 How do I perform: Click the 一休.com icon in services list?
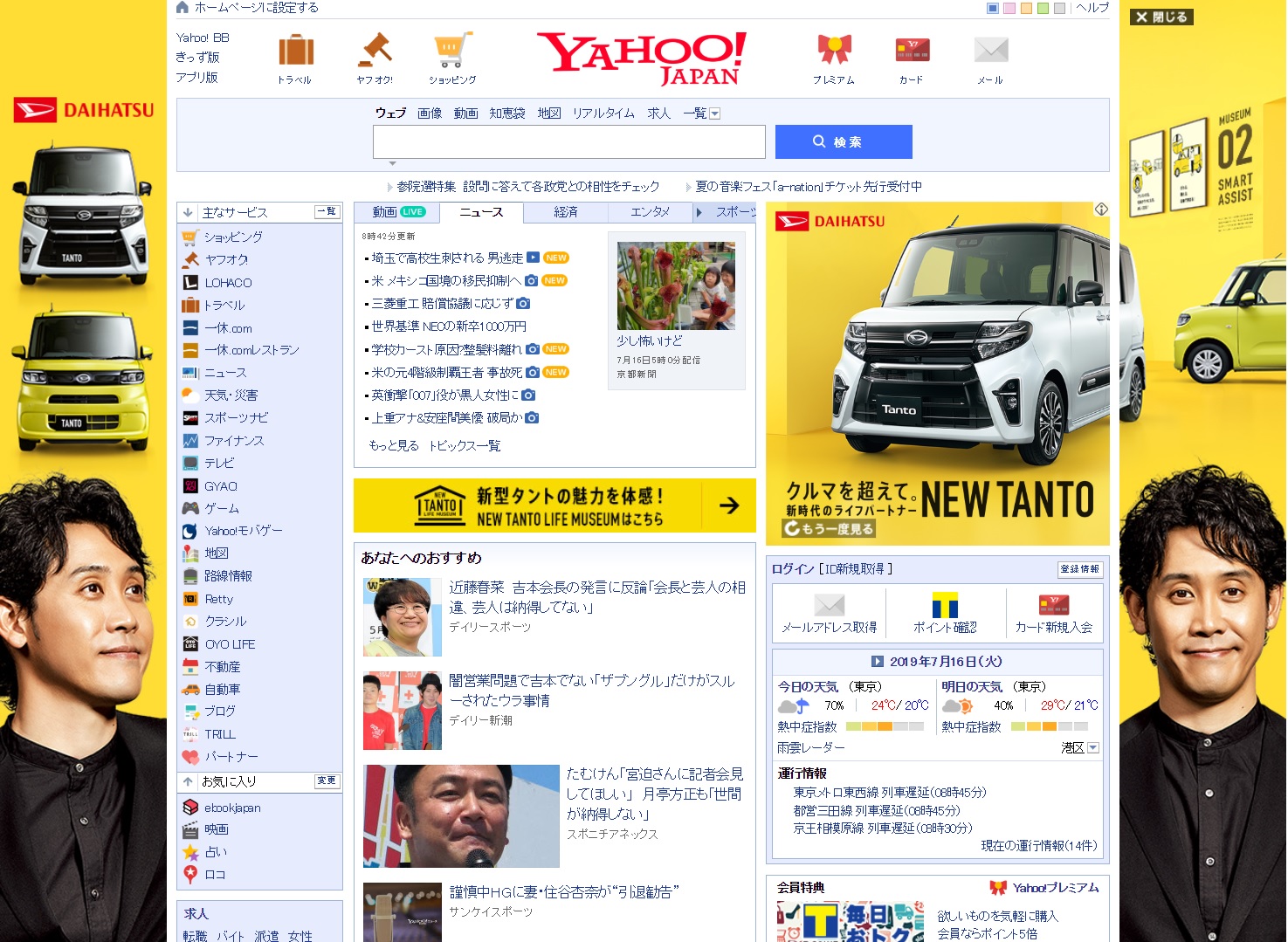tap(190, 328)
